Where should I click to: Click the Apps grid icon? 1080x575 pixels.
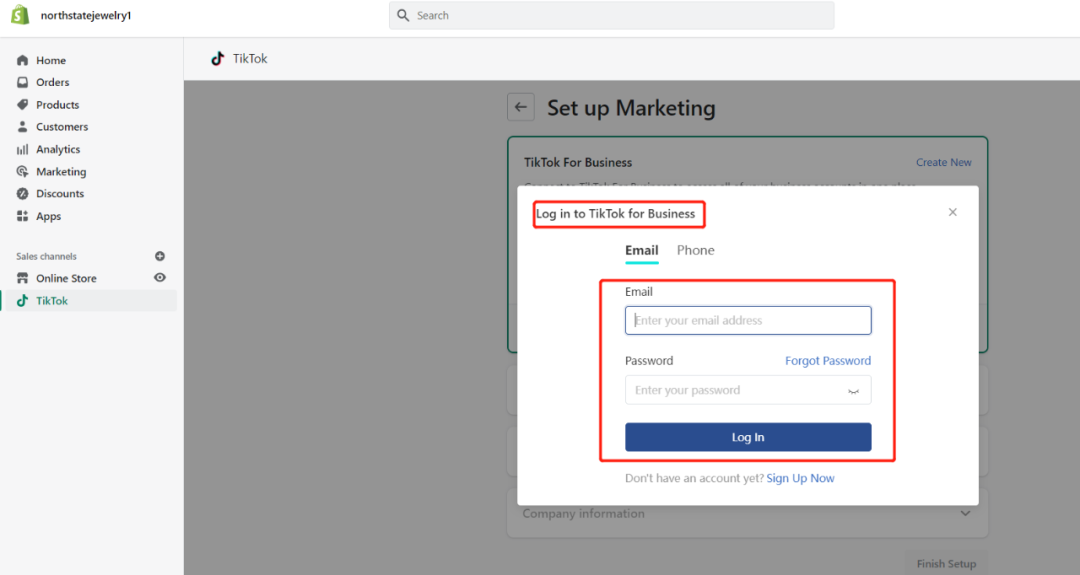pos(23,216)
